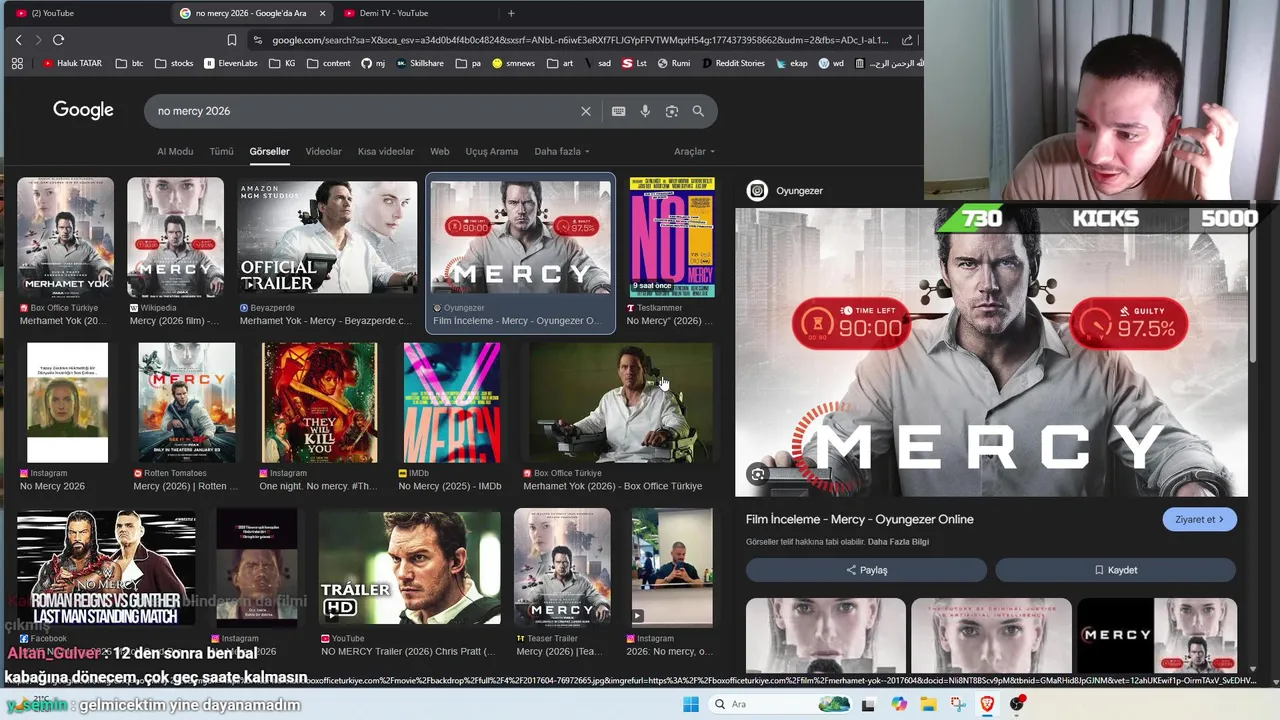Open the Rumi bookmark

pyautogui.click(x=673, y=63)
